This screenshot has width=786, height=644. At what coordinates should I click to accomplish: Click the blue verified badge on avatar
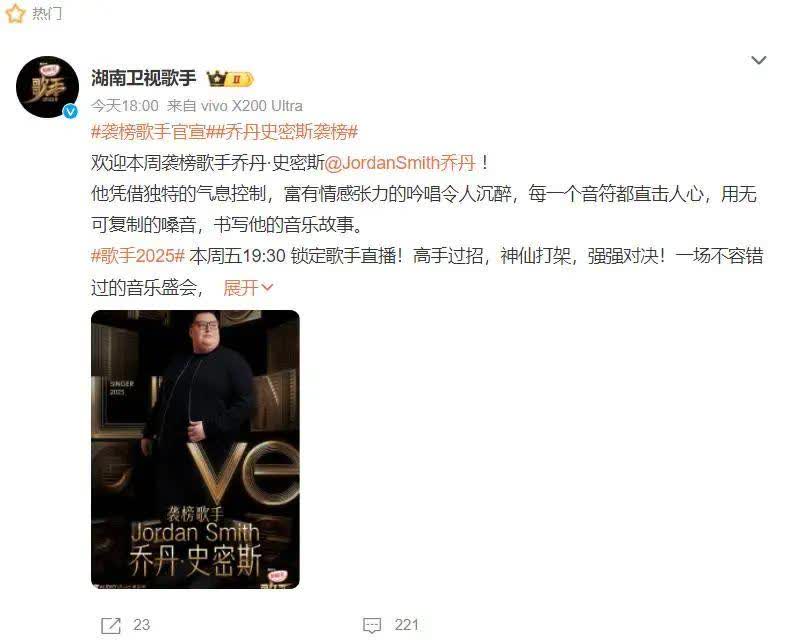(70, 111)
